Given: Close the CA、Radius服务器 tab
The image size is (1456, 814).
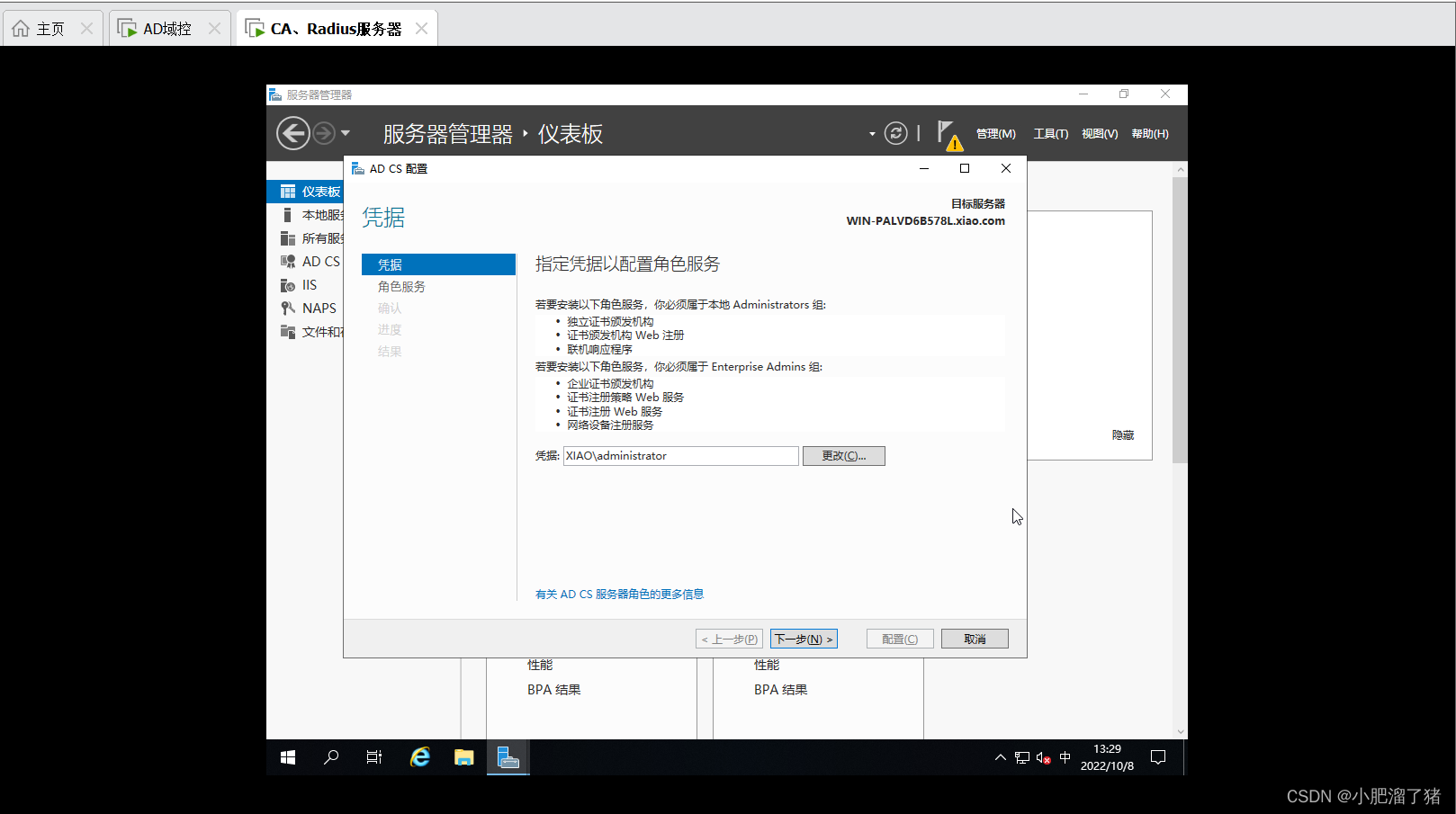Looking at the screenshot, I should [x=421, y=29].
